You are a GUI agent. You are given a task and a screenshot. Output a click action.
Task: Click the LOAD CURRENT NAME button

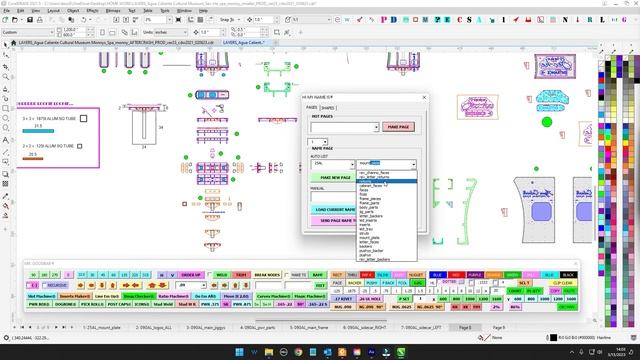(x=333, y=210)
